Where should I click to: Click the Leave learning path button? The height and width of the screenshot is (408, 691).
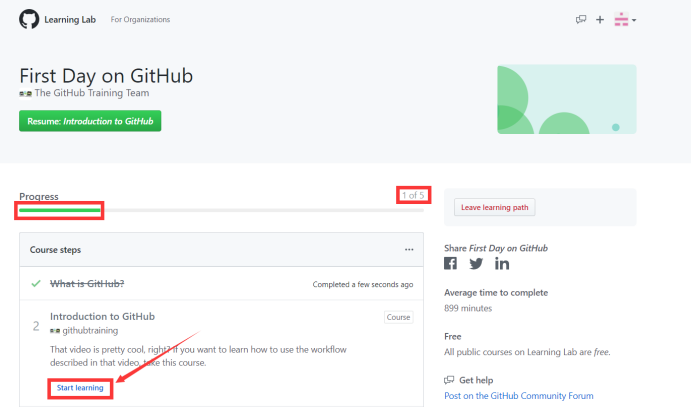pyautogui.click(x=494, y=207)
